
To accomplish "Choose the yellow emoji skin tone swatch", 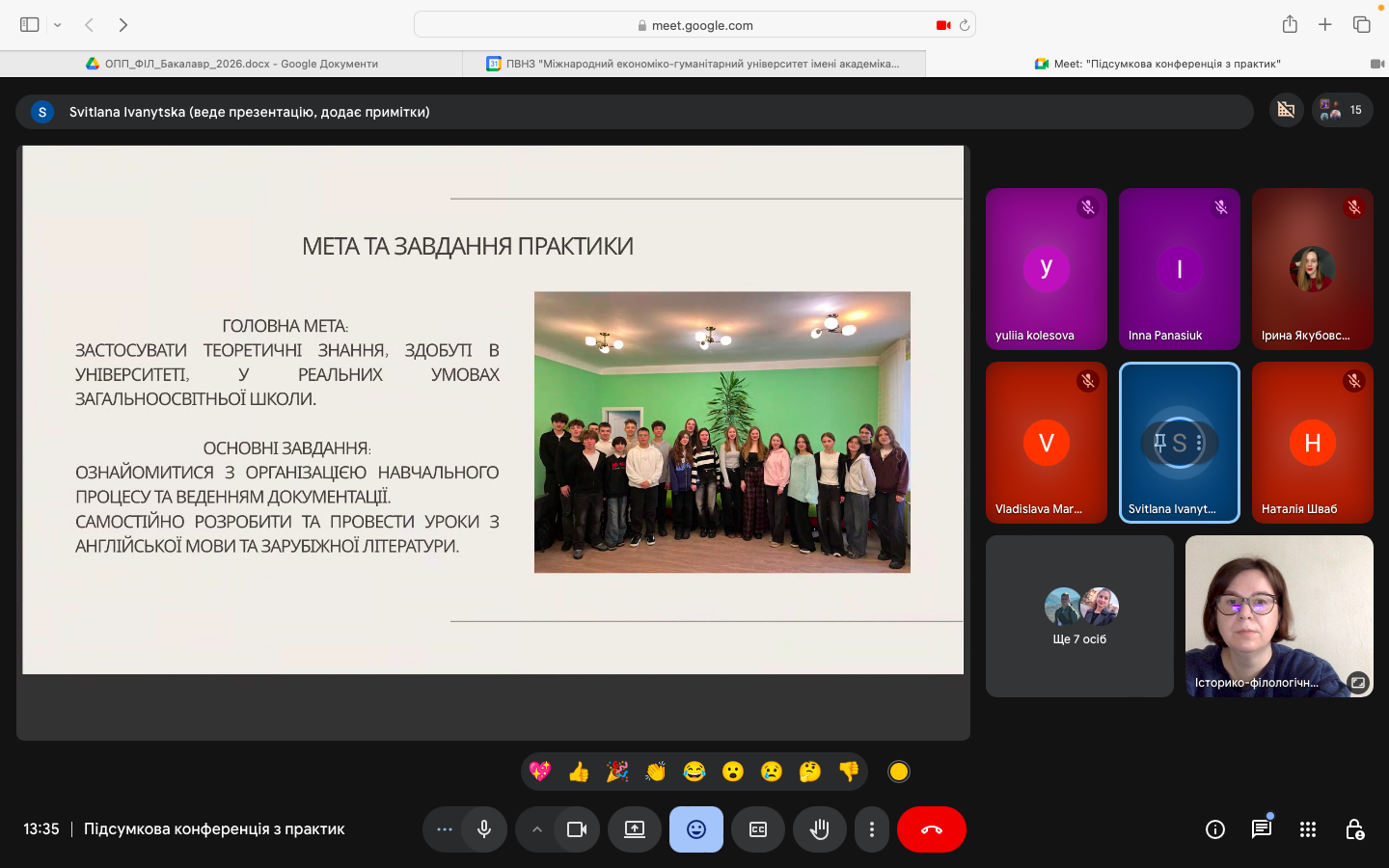I will click(899, 772).
